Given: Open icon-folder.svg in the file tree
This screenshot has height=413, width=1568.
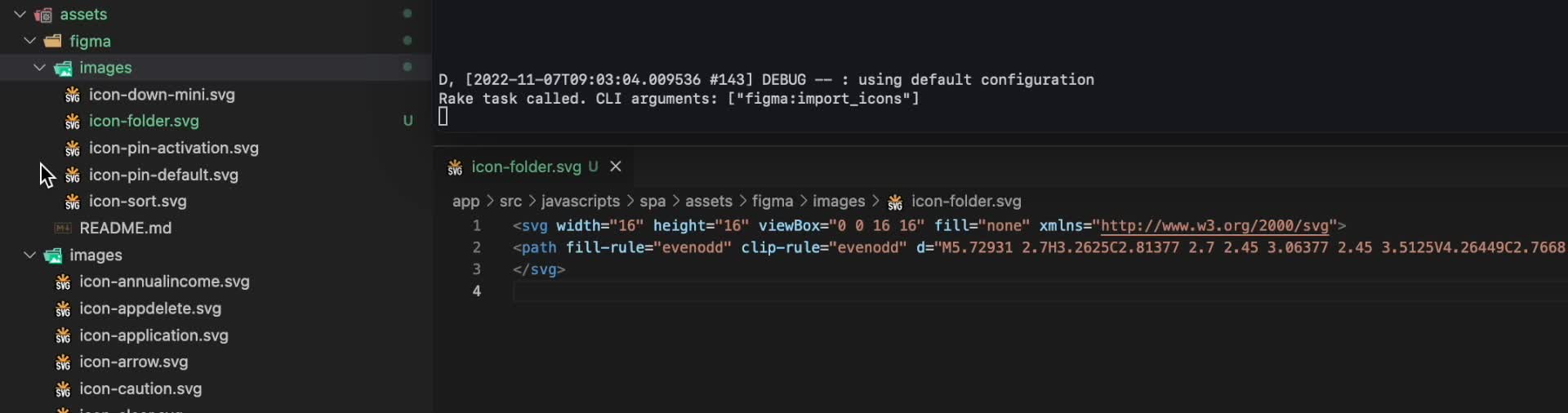Looking at the screenshot, I should [x=144, y=121].
